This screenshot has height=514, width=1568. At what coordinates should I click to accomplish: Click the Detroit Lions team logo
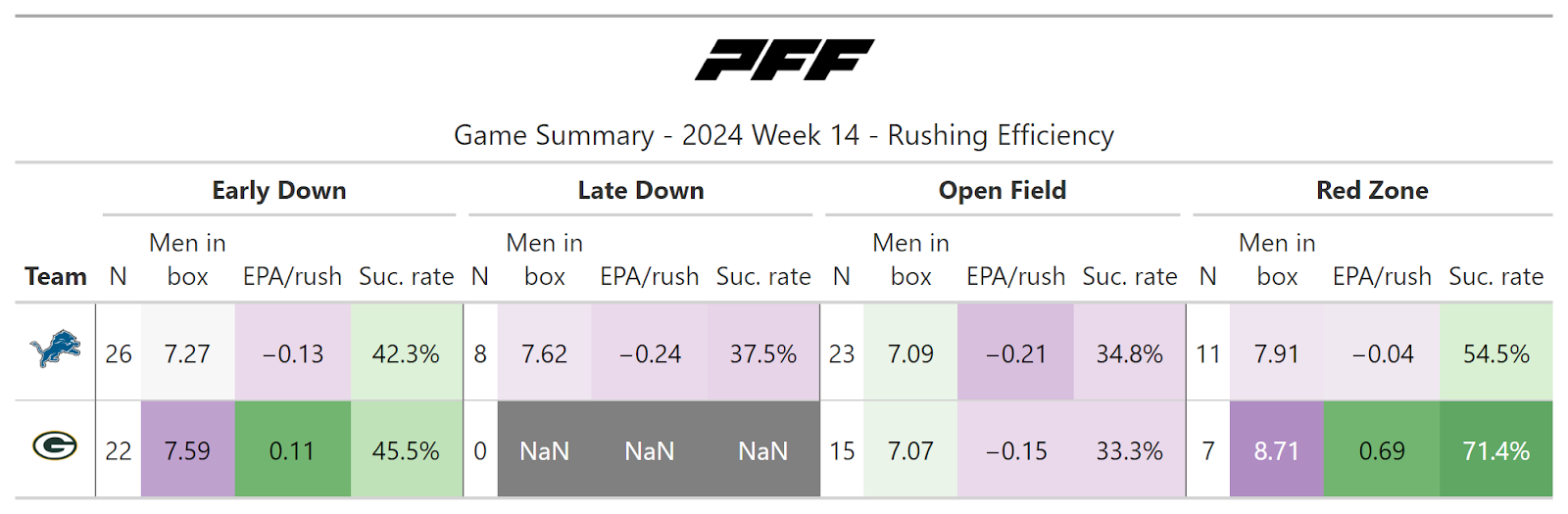[x=56, y=350]
